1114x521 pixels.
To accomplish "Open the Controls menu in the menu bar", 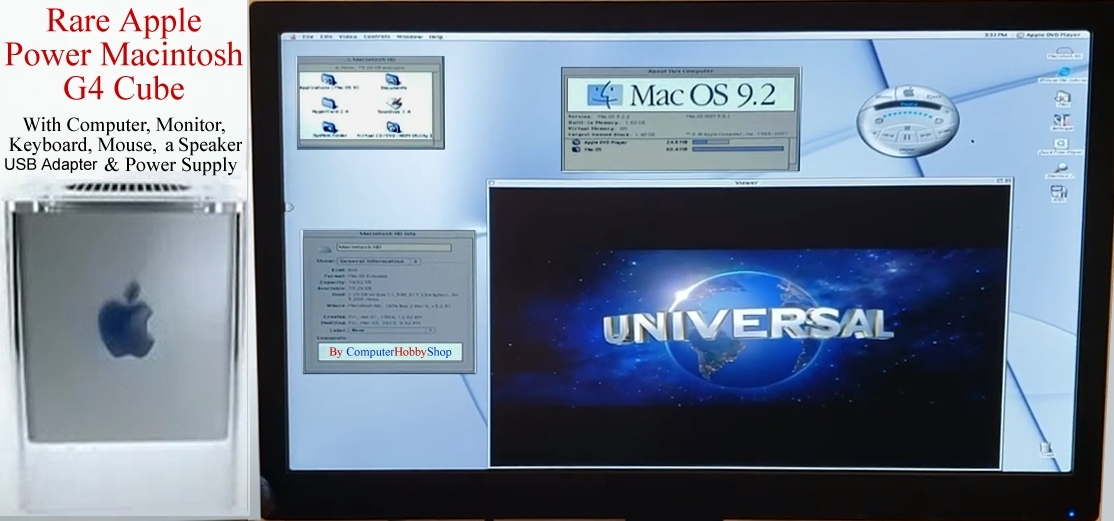I will click(375, 36).
